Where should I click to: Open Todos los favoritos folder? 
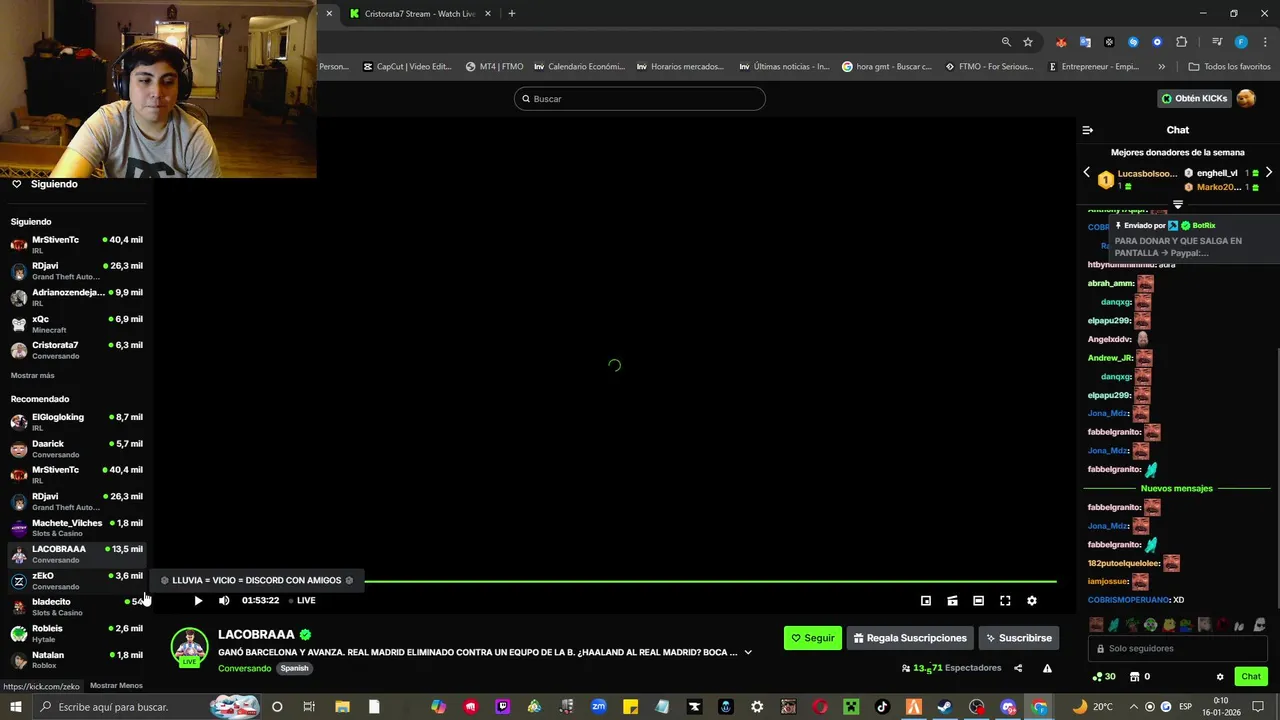pyautogui.click(x=1229, y=67)
